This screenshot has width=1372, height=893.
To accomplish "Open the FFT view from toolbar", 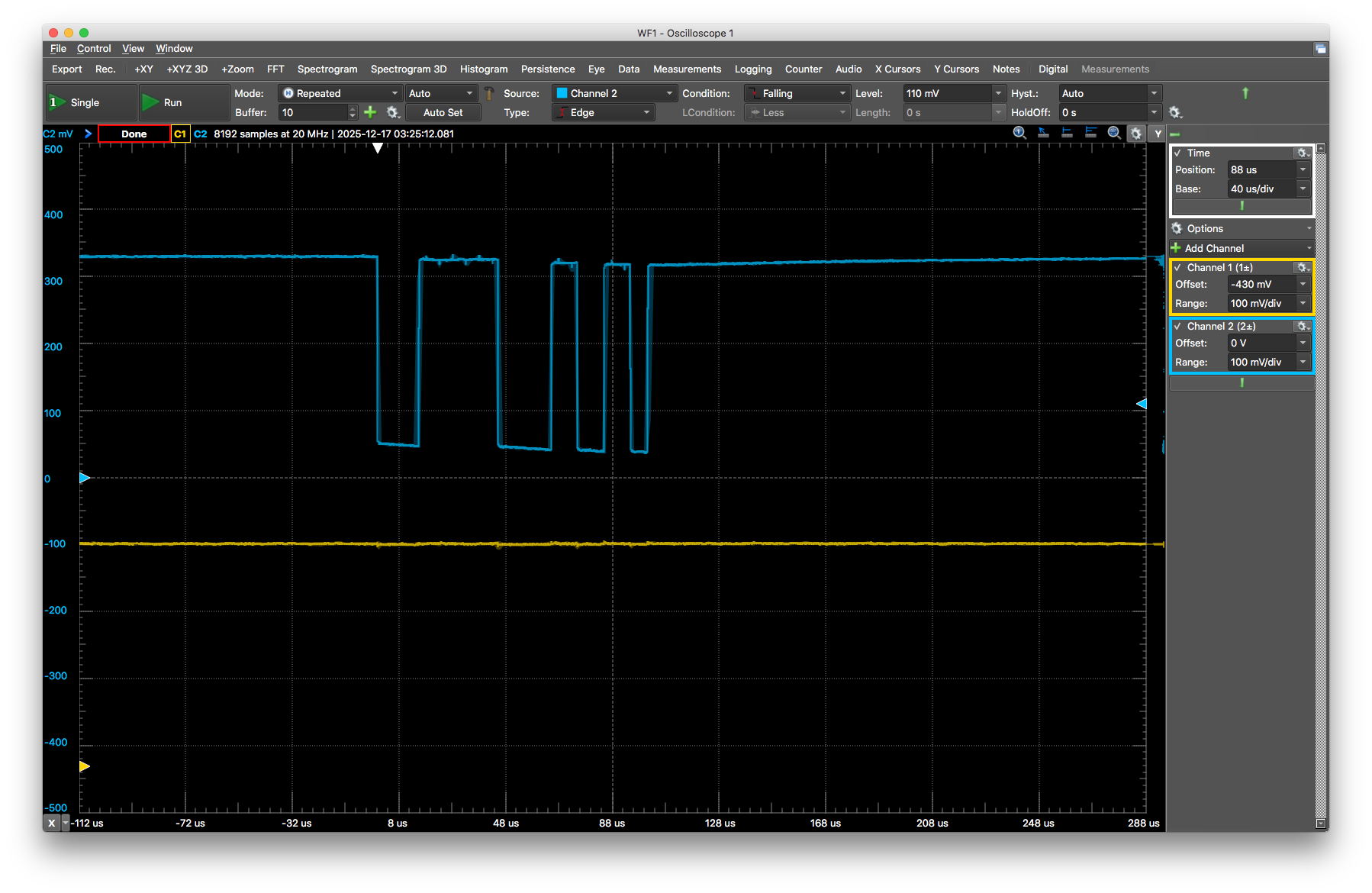I will click(275, 69).
